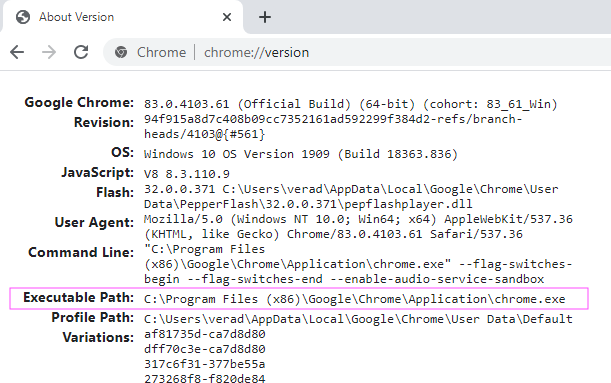Click the Executable Path value chrome.exe
The width and height of the screenshot is (611, 383).
coord(355,299)
